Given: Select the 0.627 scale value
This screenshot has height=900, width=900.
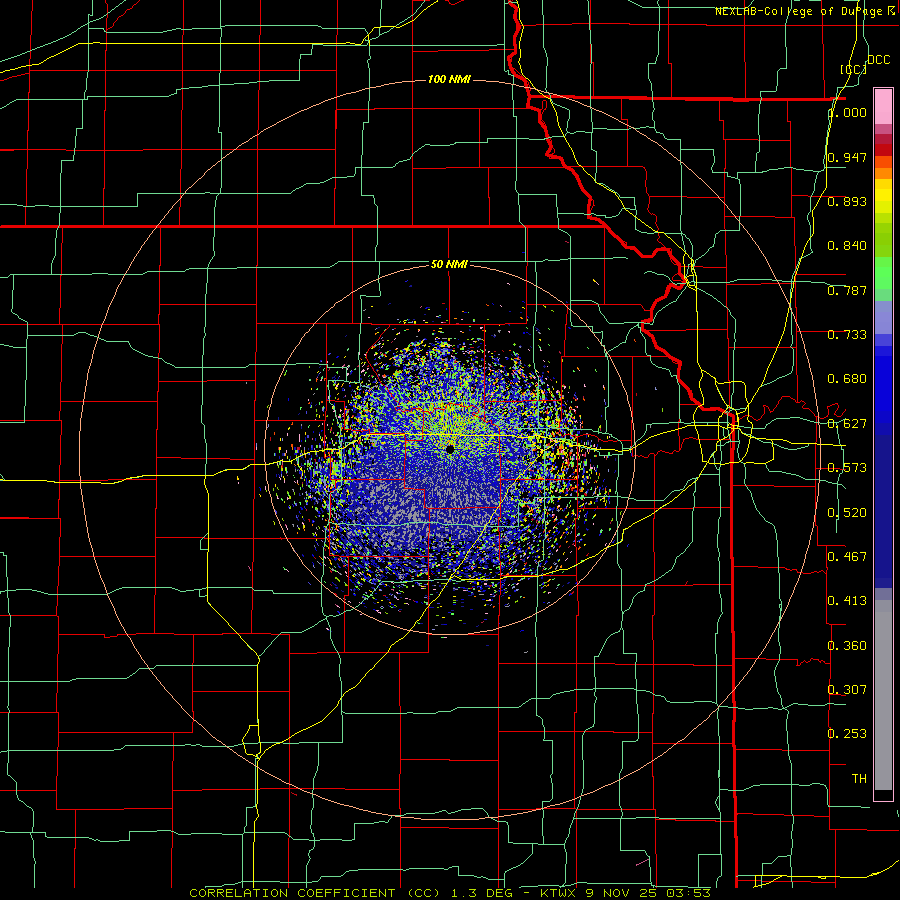Looking at the screenshot, I should (847, 424).
